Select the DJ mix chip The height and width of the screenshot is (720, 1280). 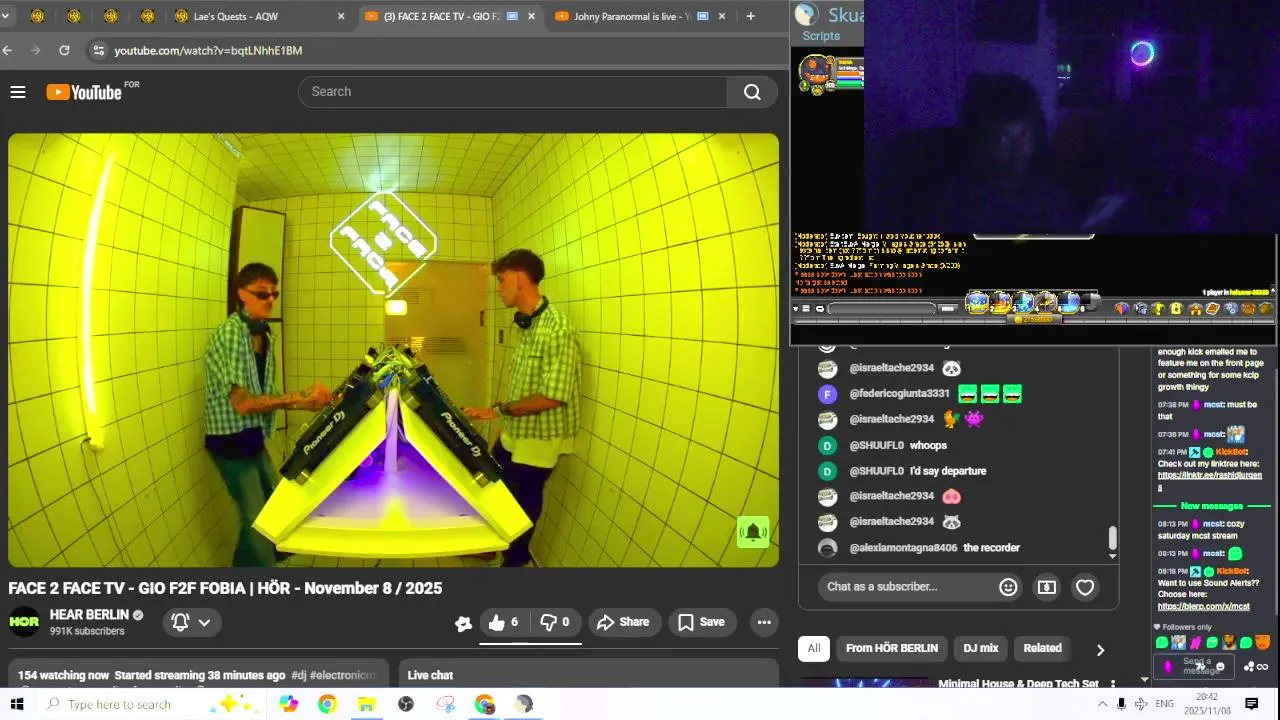coord(981,648)
